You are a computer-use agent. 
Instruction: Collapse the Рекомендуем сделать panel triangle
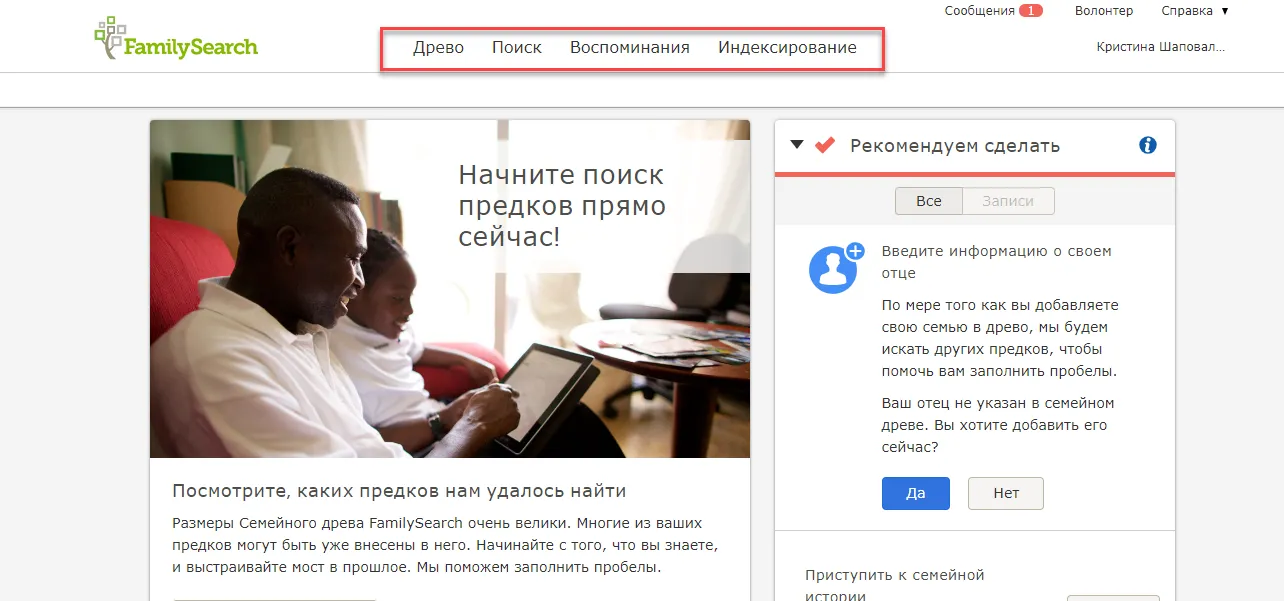797,144
